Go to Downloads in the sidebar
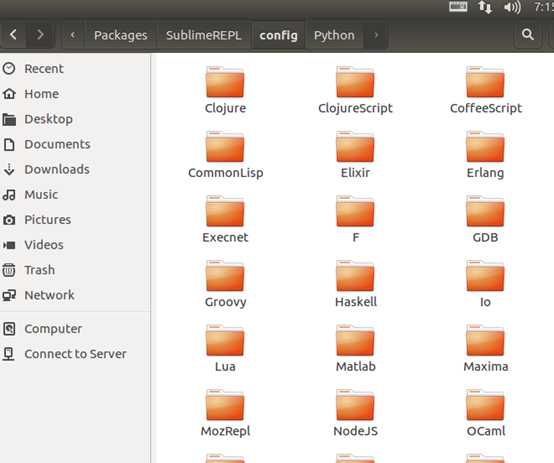 75,169
